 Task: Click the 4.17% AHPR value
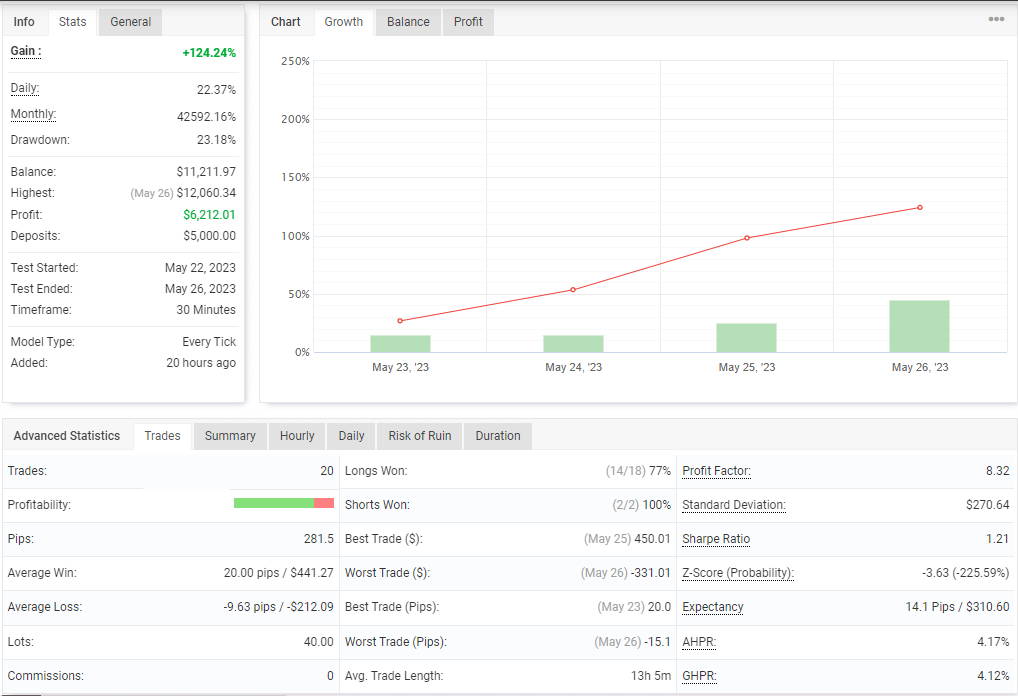point(993,641)
